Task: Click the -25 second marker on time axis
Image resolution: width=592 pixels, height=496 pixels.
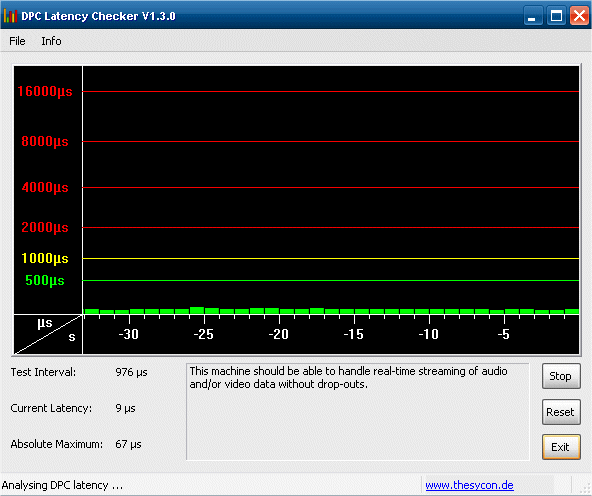Action: pos(204,334)
